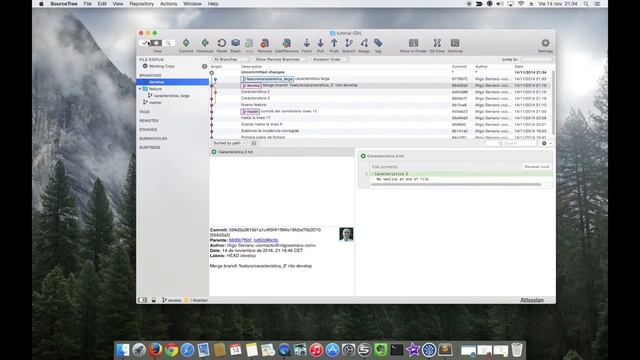Select the master branch in sidebar
The width and height of the screenshot is (640, 360).
click(172, 102)
